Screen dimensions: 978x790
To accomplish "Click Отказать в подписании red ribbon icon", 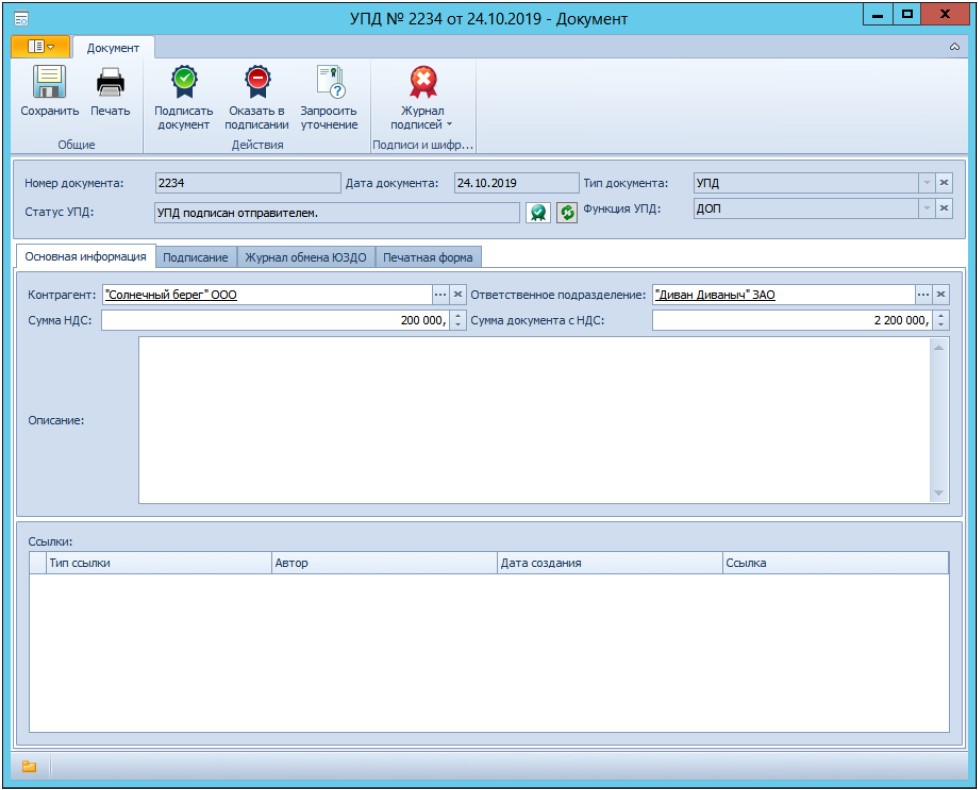I will pyautogui.click(x=257, y=82).
